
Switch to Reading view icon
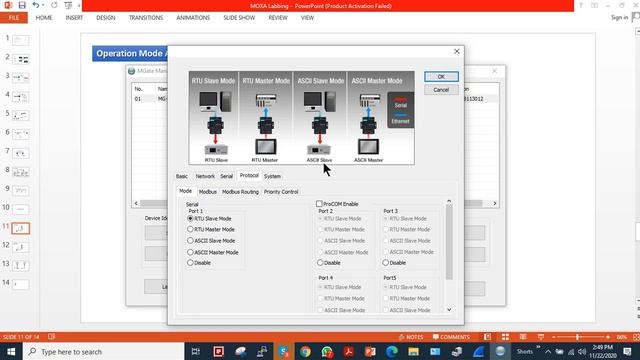pos(523,337)
